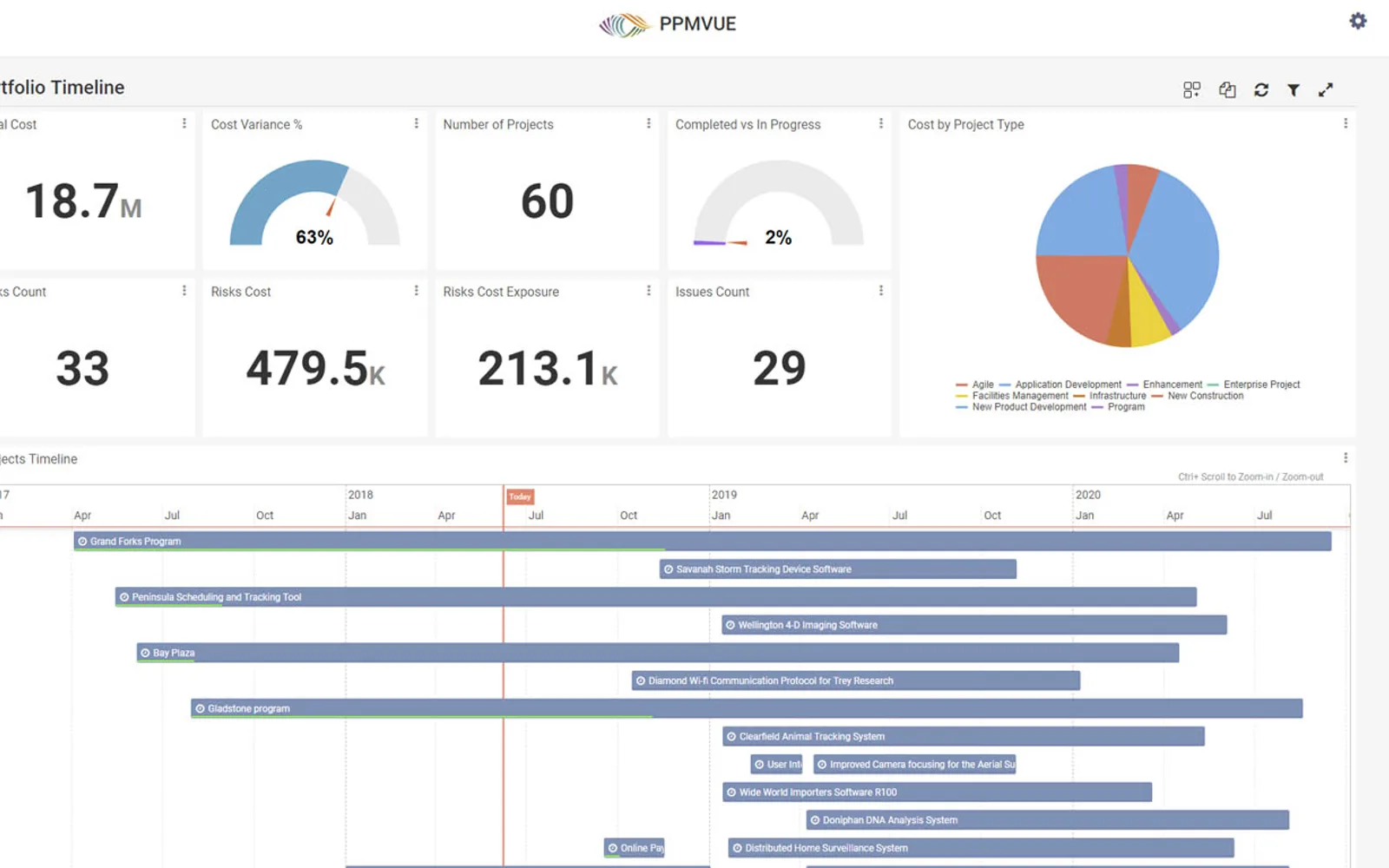
Task: Click the duplicate dashboard icon
Action: coord(1227,89)
